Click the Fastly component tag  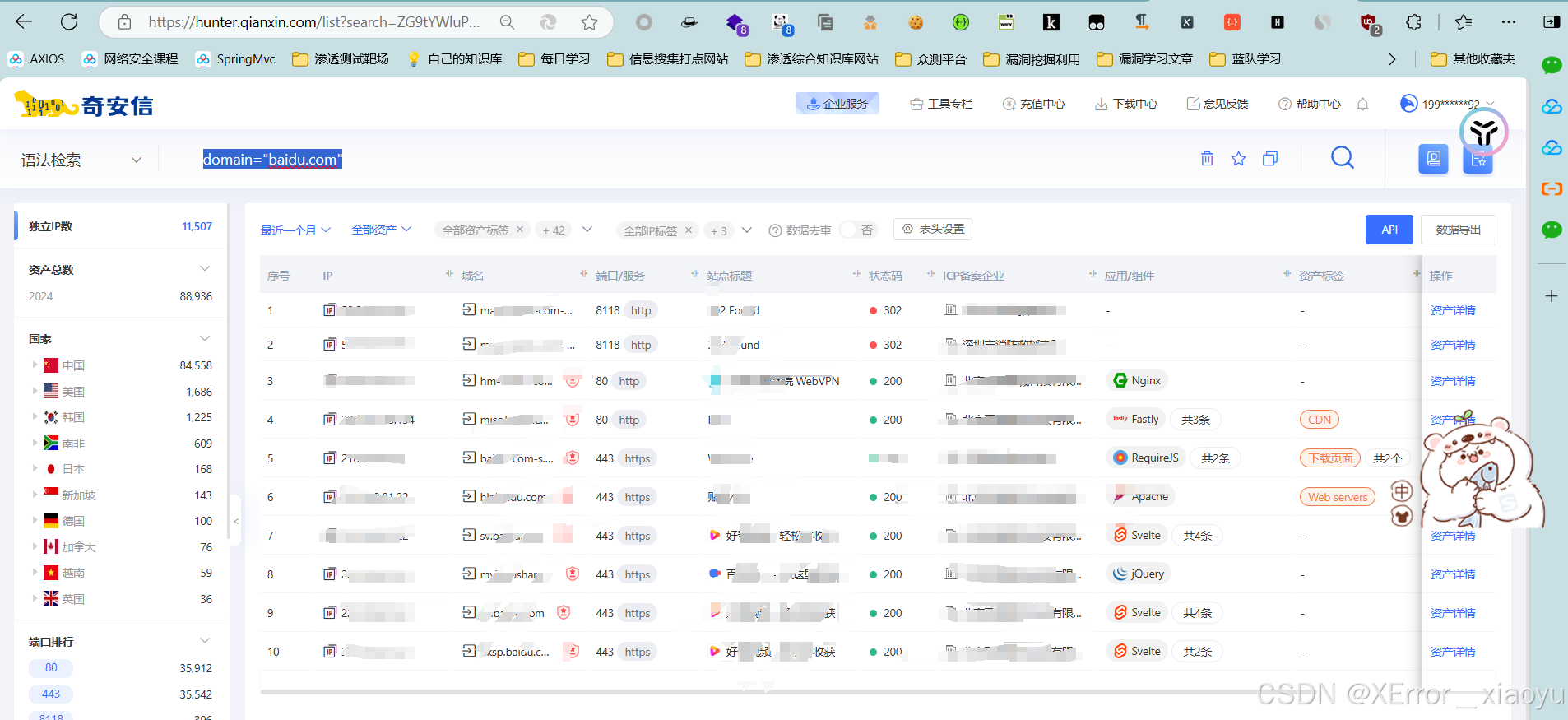pyautogui.click(x=1136, y=419)
